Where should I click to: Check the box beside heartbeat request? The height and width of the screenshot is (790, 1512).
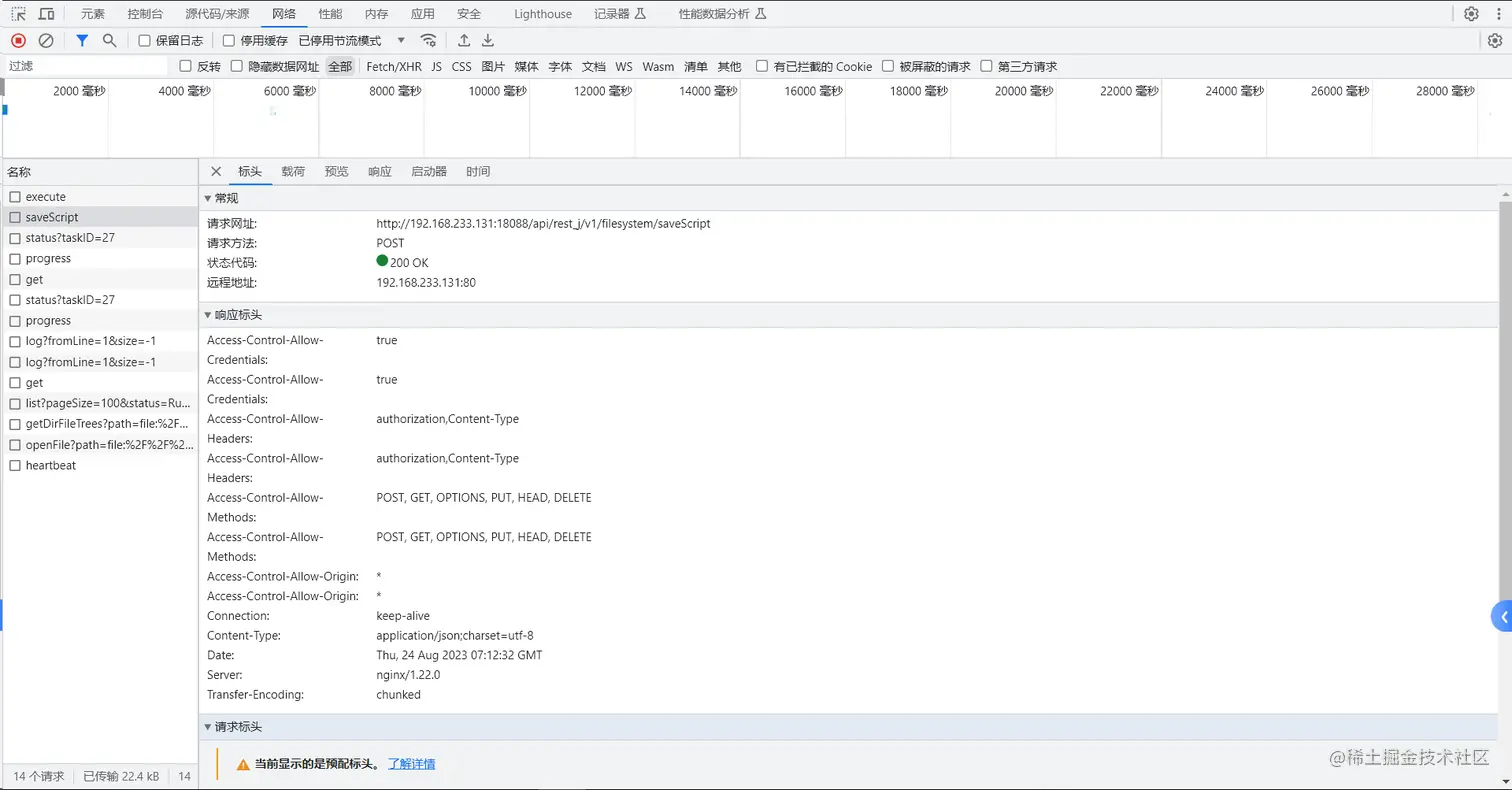(15, 465)
